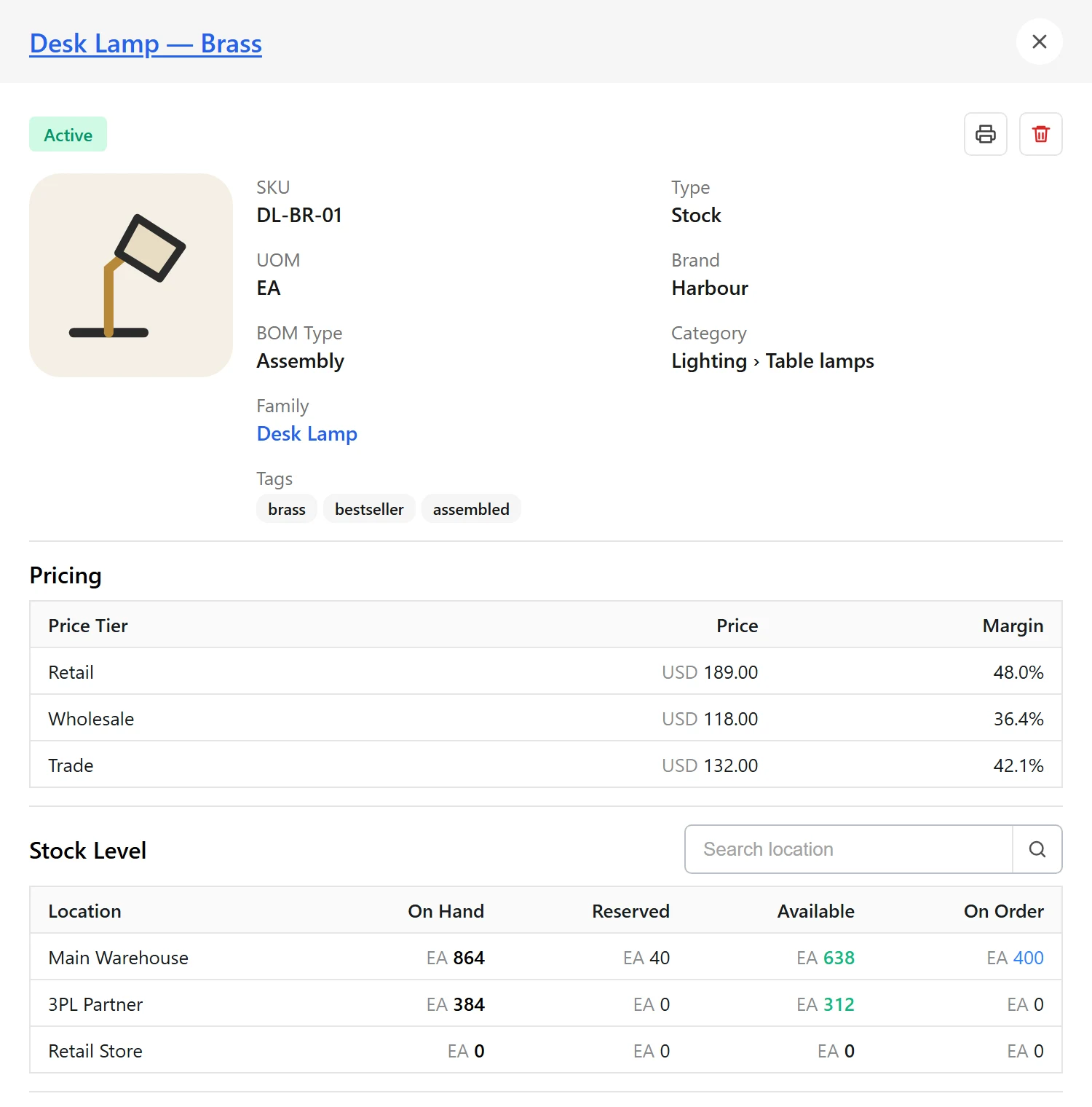The height and width of the screenshot is (1107, 1092).
Task: Click the EA 40 reserved value
Action: click(x=646, y=958)
